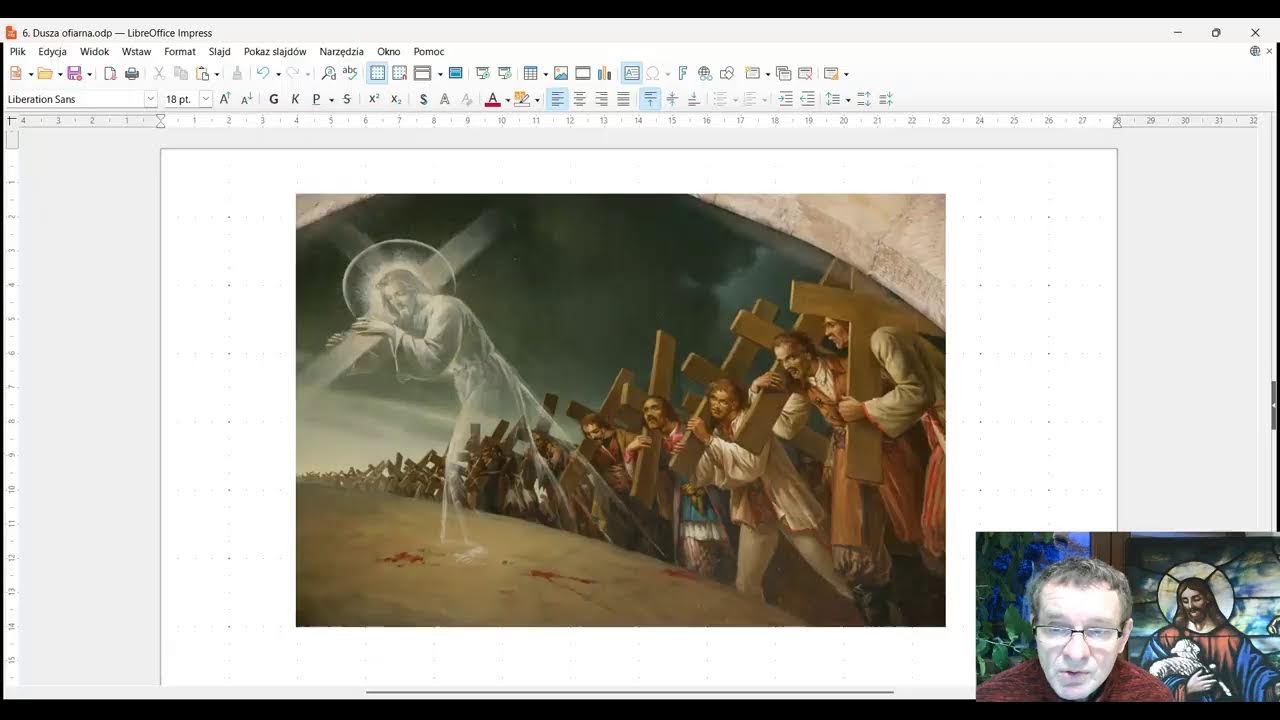Screen dimensions: 1280x720
Task: Open the Insert Table dropdown arrow
Action: (545, 74)
